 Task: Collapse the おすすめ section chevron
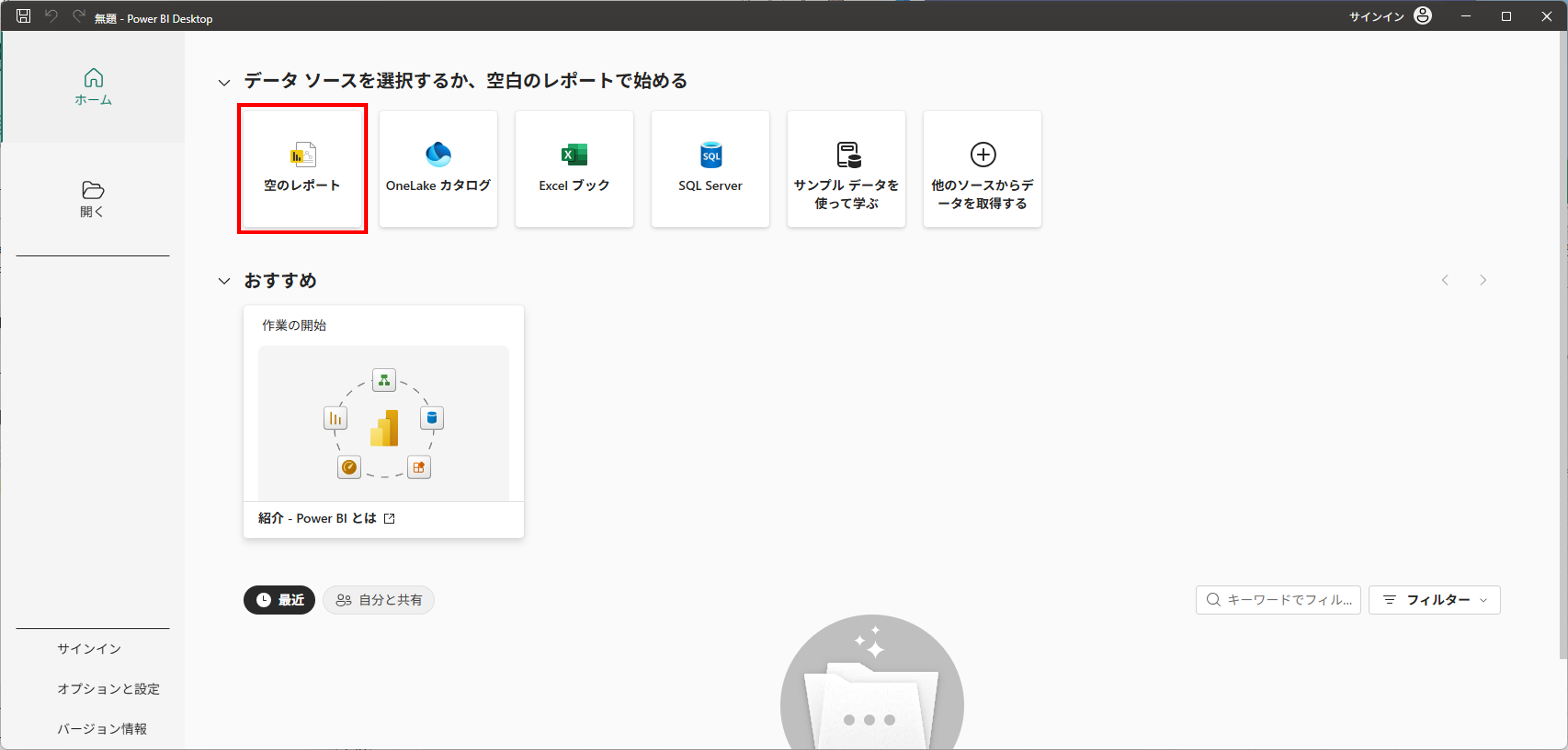[x=224, y=281]
